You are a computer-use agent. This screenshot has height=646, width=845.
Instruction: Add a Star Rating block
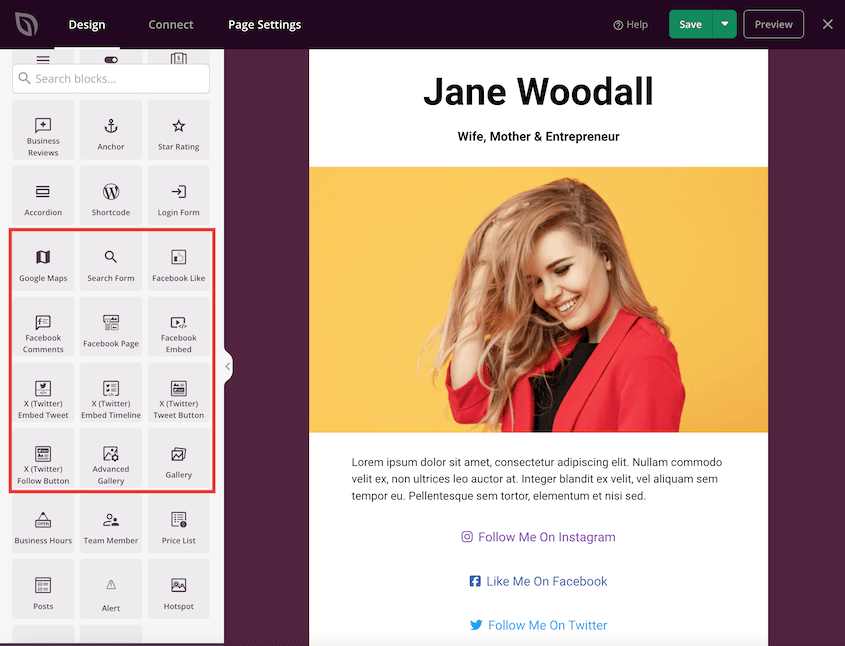pos(178,129)
